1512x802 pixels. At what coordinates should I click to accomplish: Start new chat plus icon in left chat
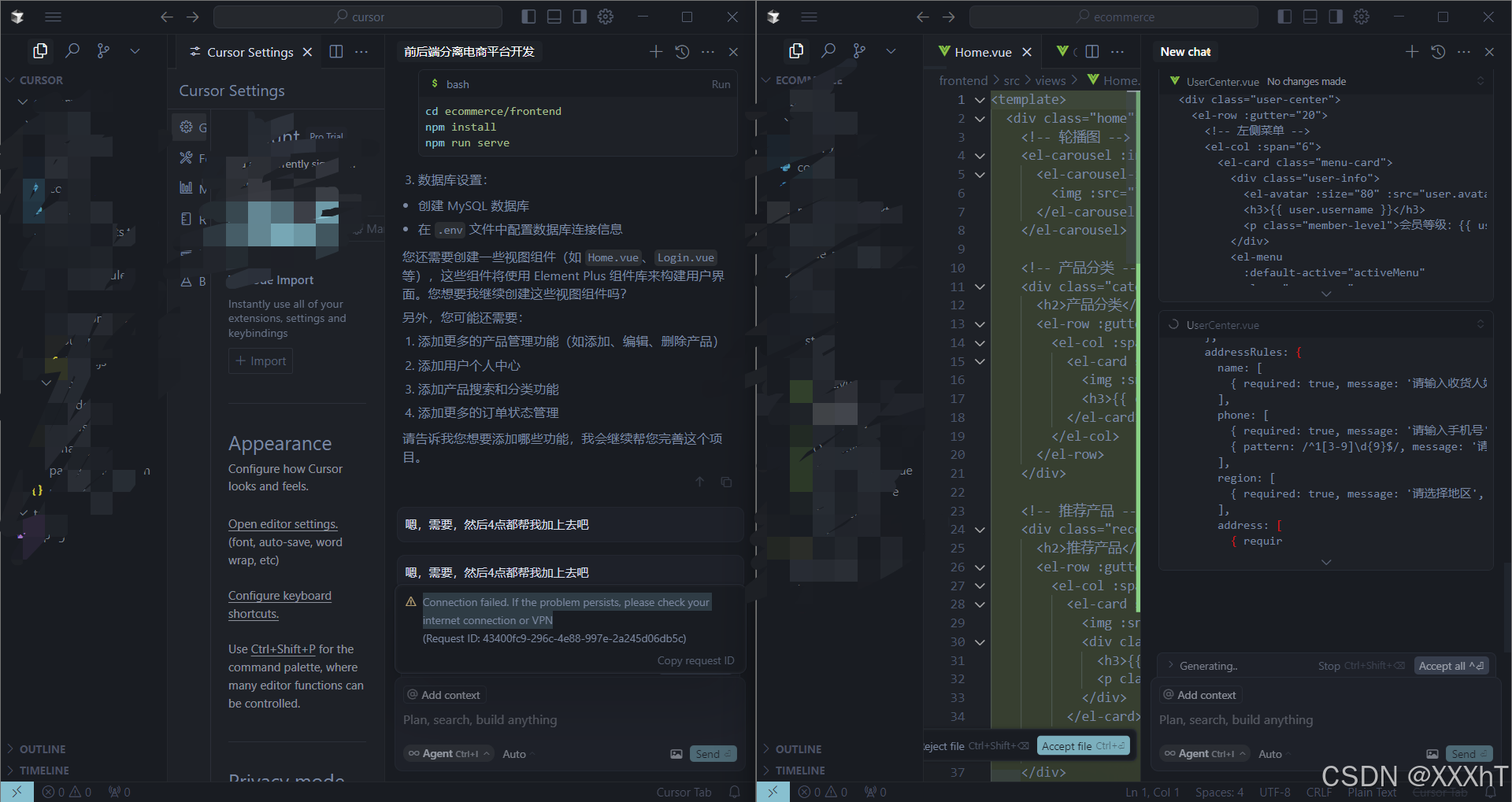[656, 52]
